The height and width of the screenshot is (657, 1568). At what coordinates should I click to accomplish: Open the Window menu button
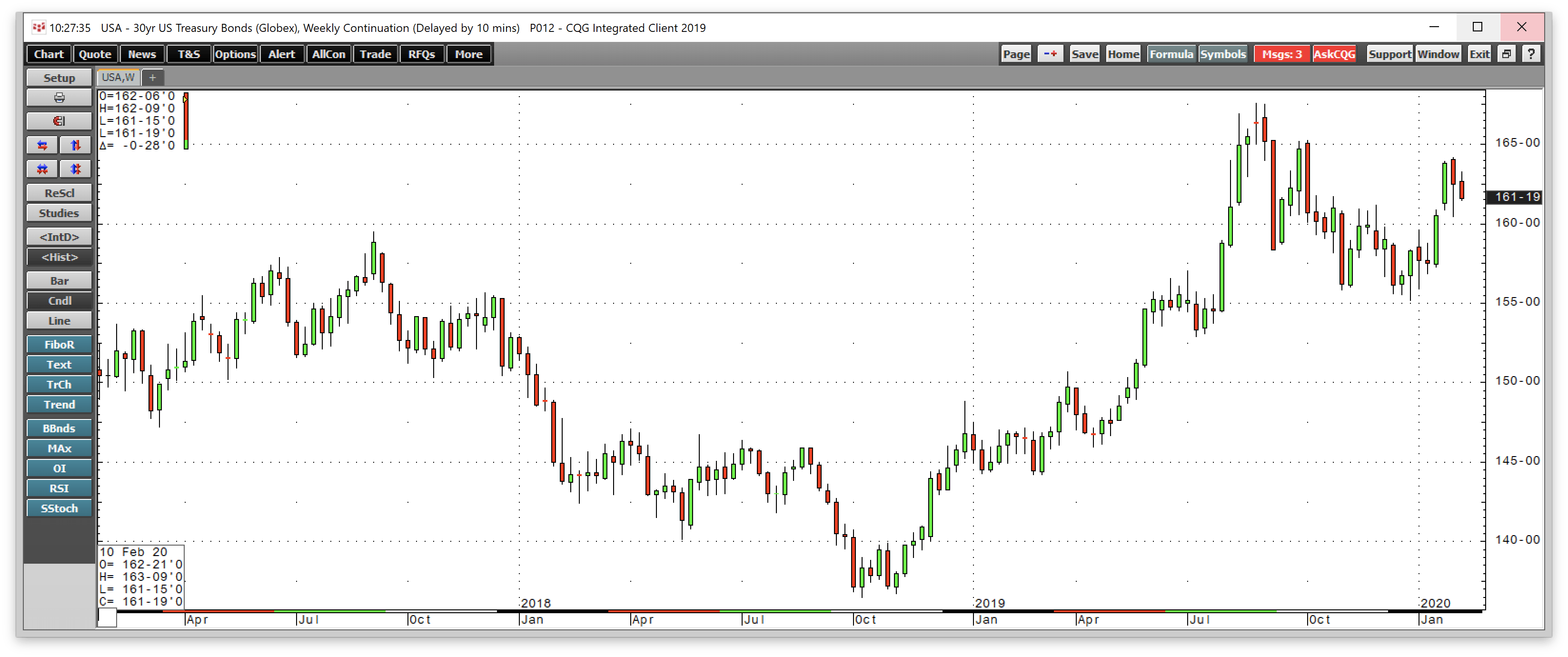tap(1438, 54)
